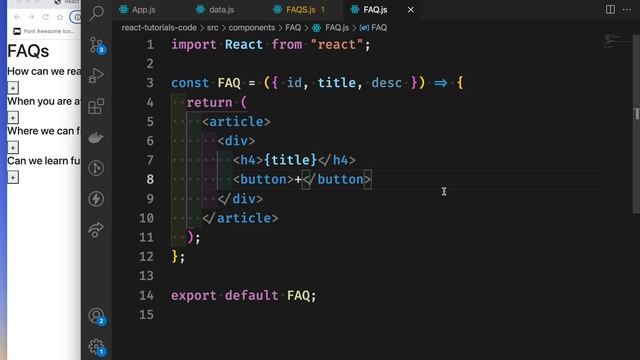Image resolution: width=640 pixels, height=360 pixels.
Task: Click browser back arrow
Action: (17, 17)
